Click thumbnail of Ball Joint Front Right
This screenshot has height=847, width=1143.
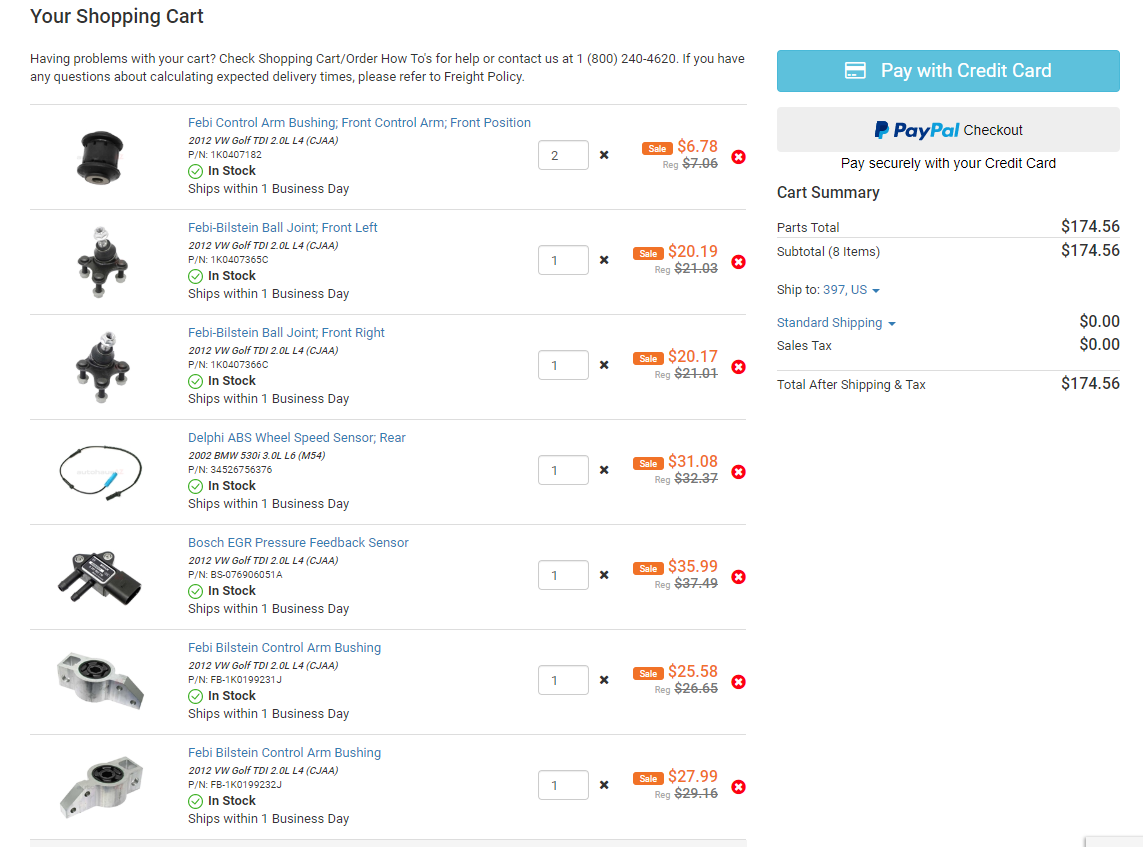pos(101,367)
